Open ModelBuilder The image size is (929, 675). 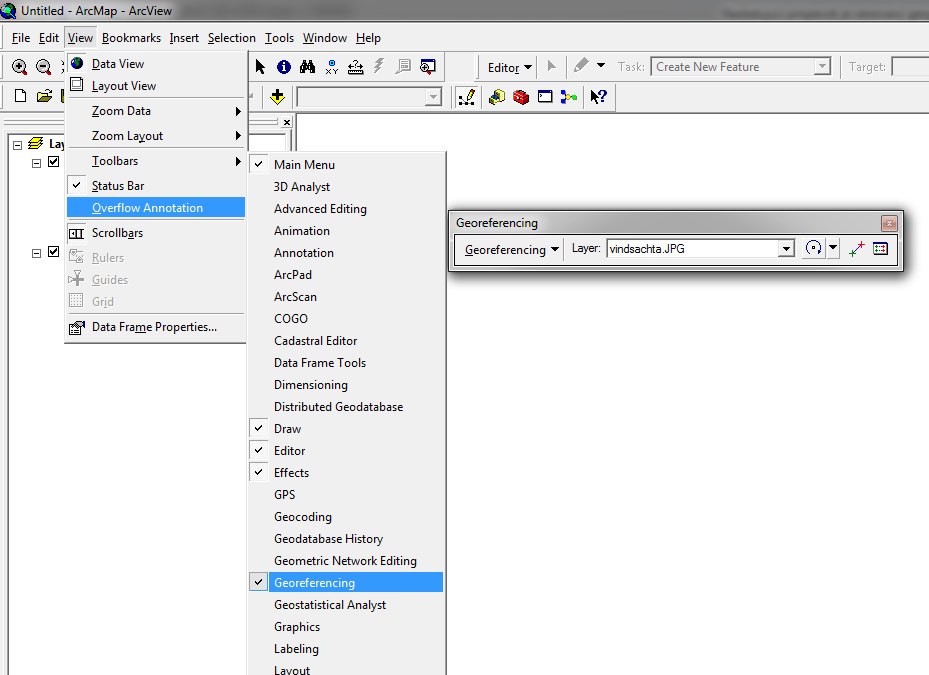(x=569, y=97)
